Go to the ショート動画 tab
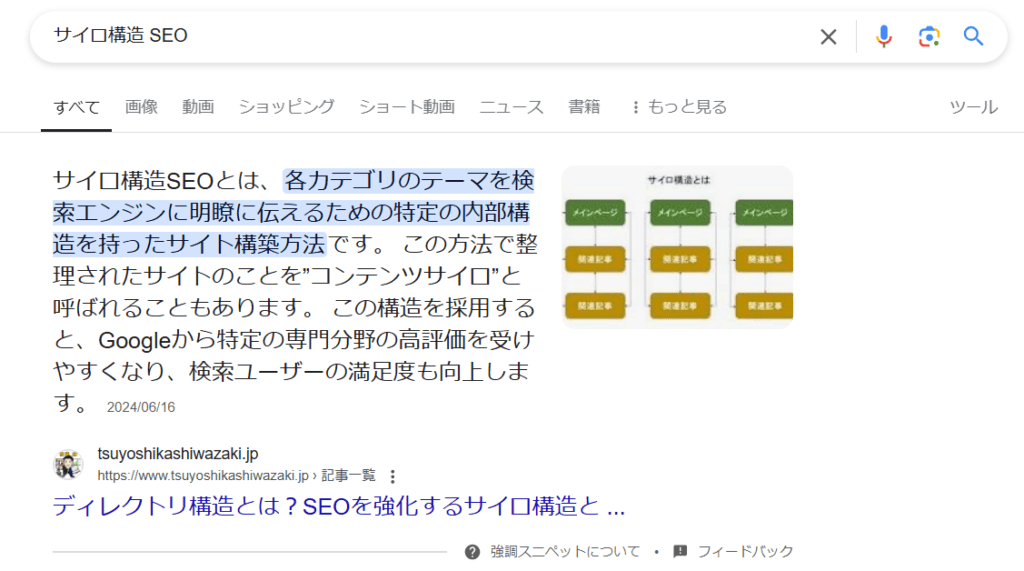This screenshot has width=1024, height=571. (406, 107)
